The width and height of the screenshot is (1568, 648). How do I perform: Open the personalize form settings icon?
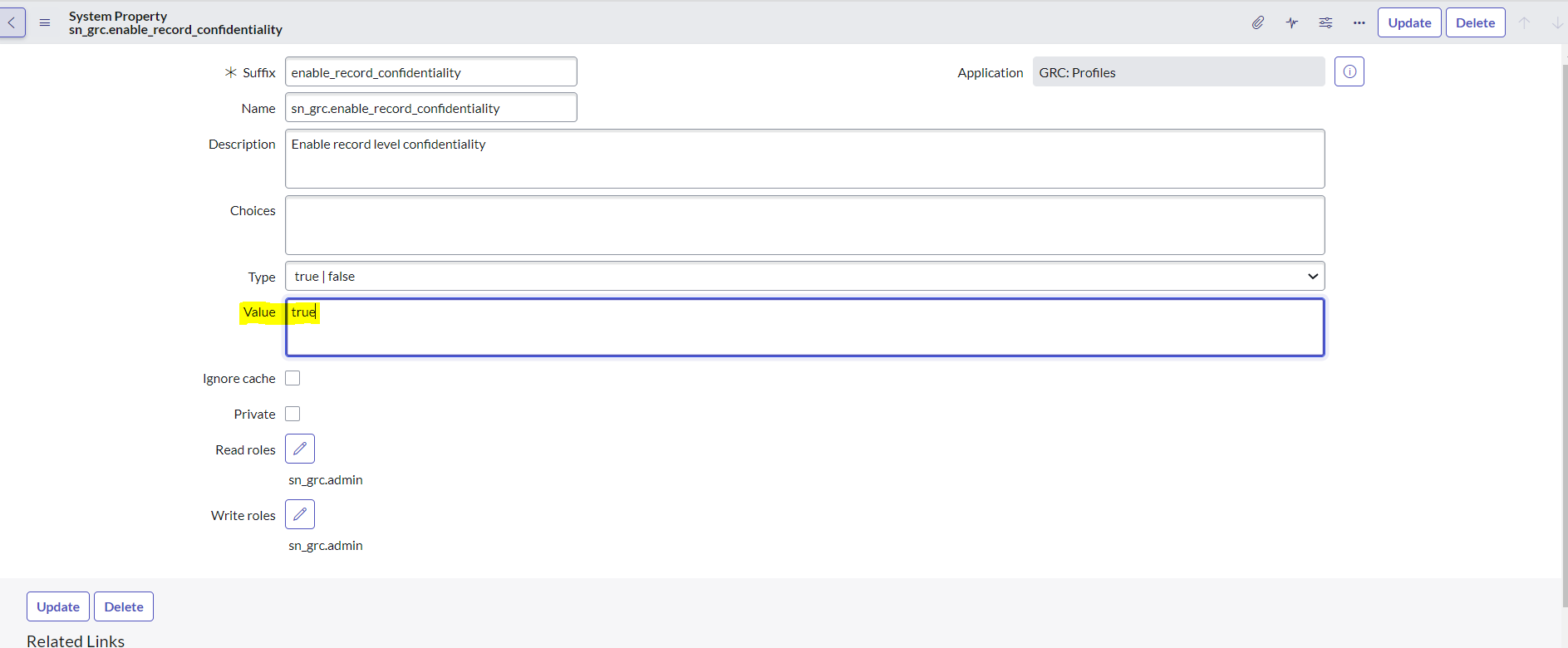coord(1325,22)
